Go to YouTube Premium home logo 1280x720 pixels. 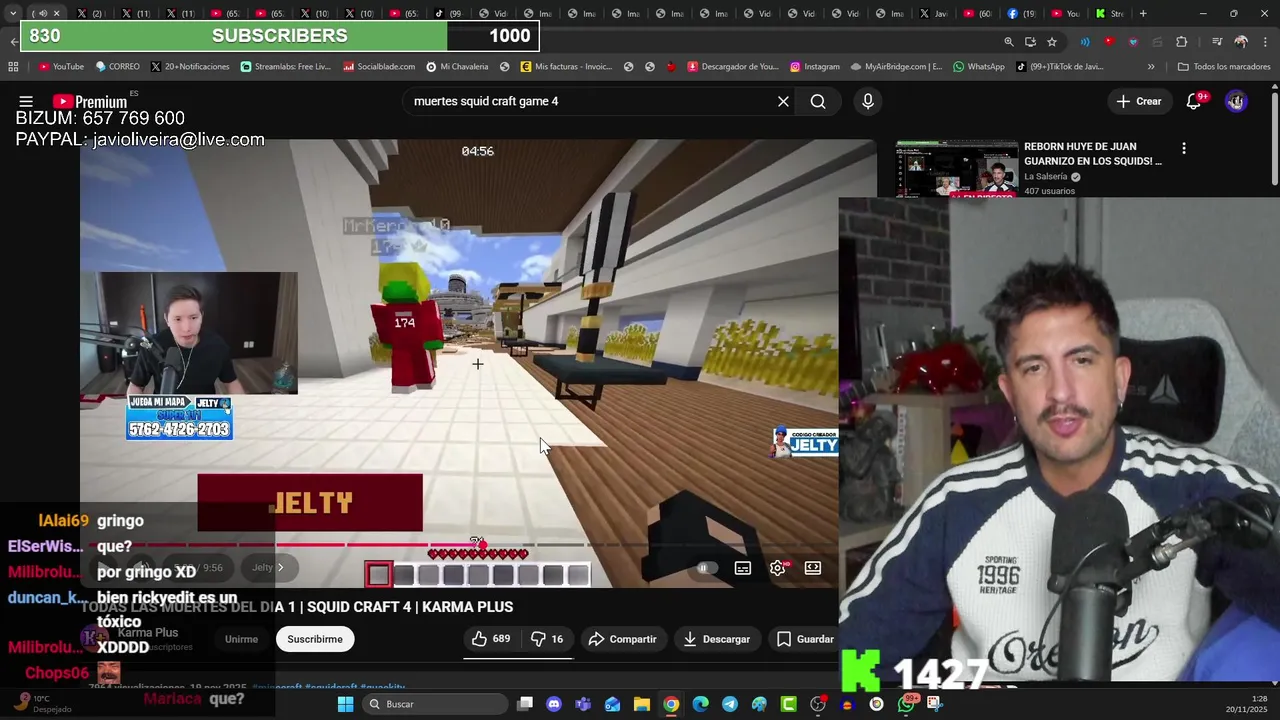click(x=90, y=101)
